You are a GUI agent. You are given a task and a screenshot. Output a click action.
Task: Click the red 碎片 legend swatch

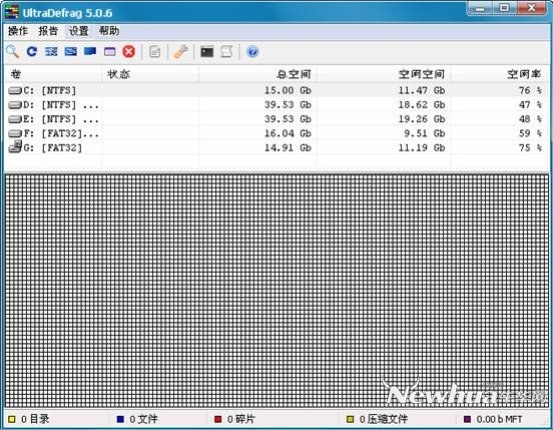(x=218, y=419)
